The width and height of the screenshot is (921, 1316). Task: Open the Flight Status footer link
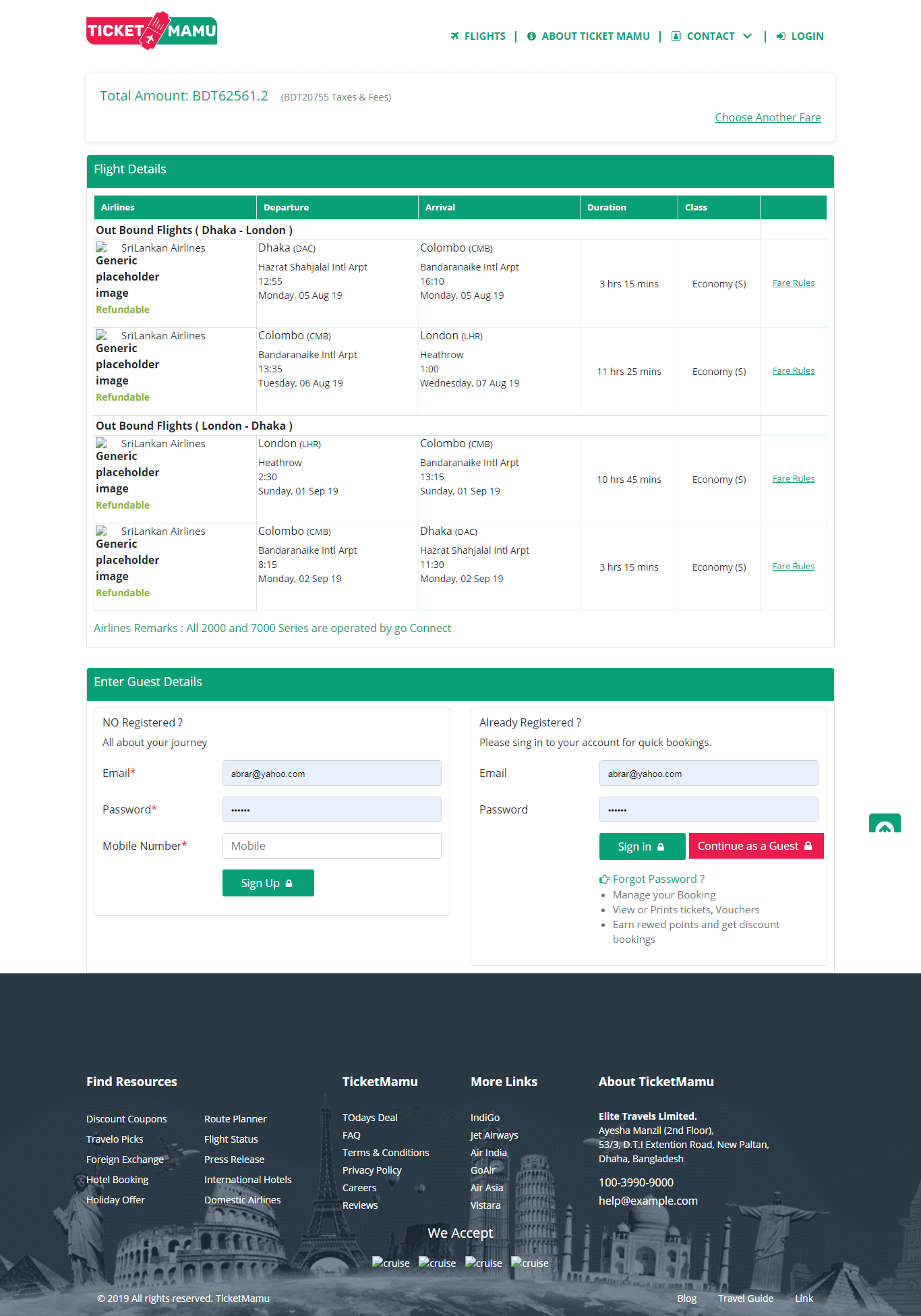pos(231,1139)
